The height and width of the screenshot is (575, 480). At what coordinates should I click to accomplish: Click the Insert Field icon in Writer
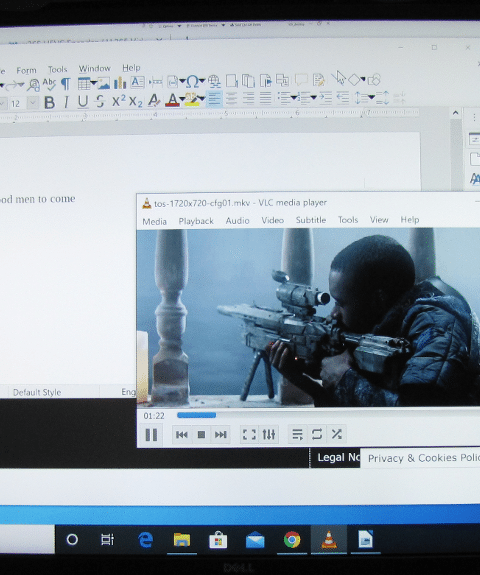(x=172, y=82)
